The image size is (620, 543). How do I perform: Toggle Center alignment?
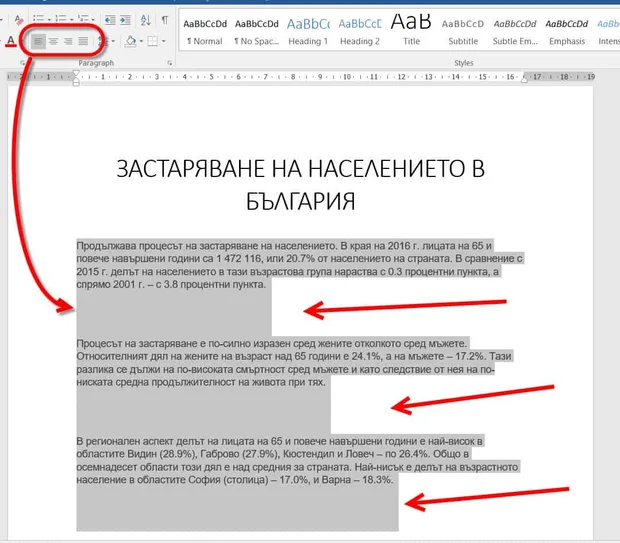click(53, 41)
